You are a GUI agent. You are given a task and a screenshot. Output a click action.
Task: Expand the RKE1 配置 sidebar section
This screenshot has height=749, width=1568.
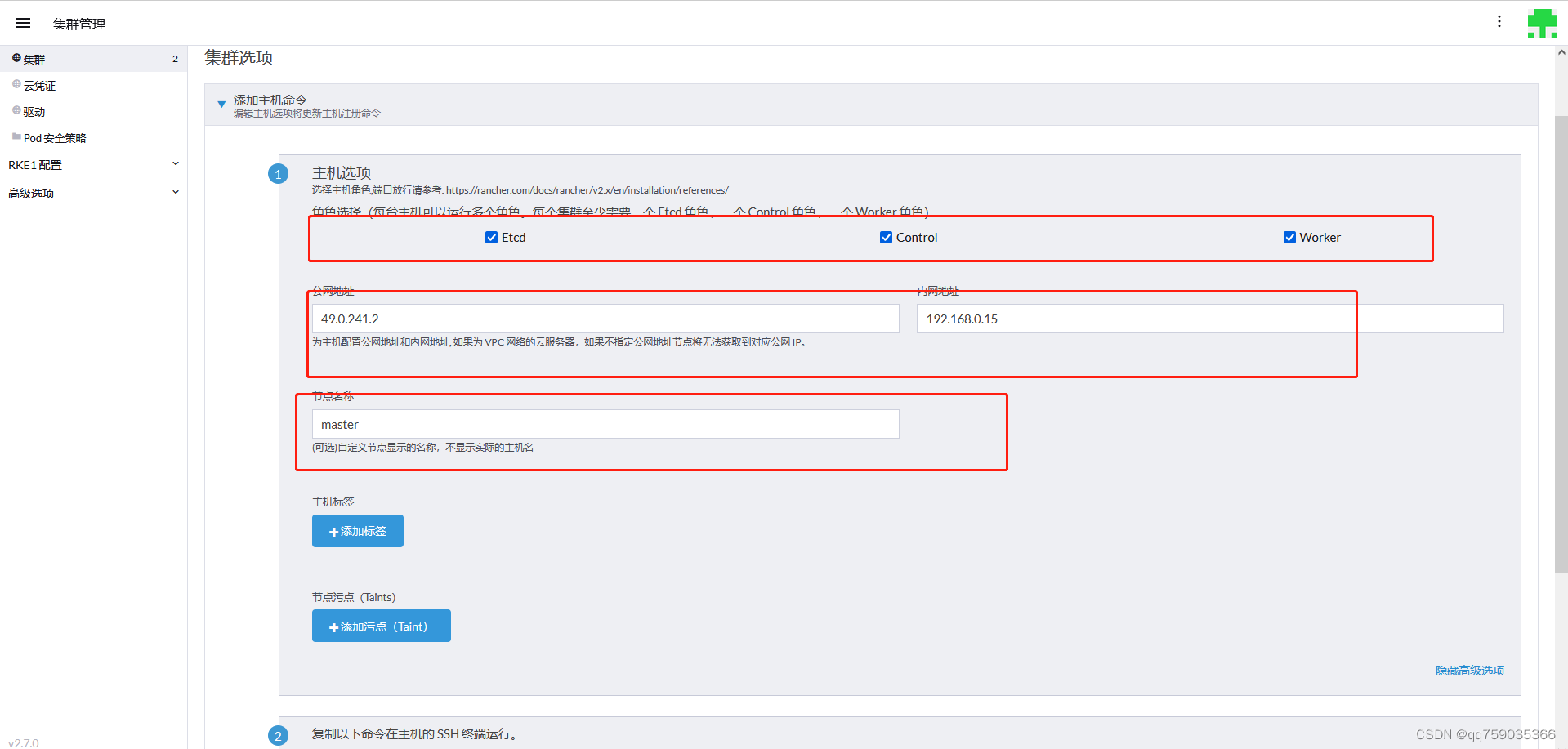(92, 164)
